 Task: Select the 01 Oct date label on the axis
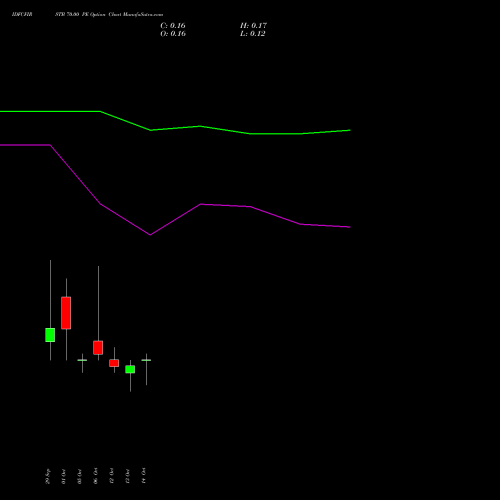tap(64, 476)
